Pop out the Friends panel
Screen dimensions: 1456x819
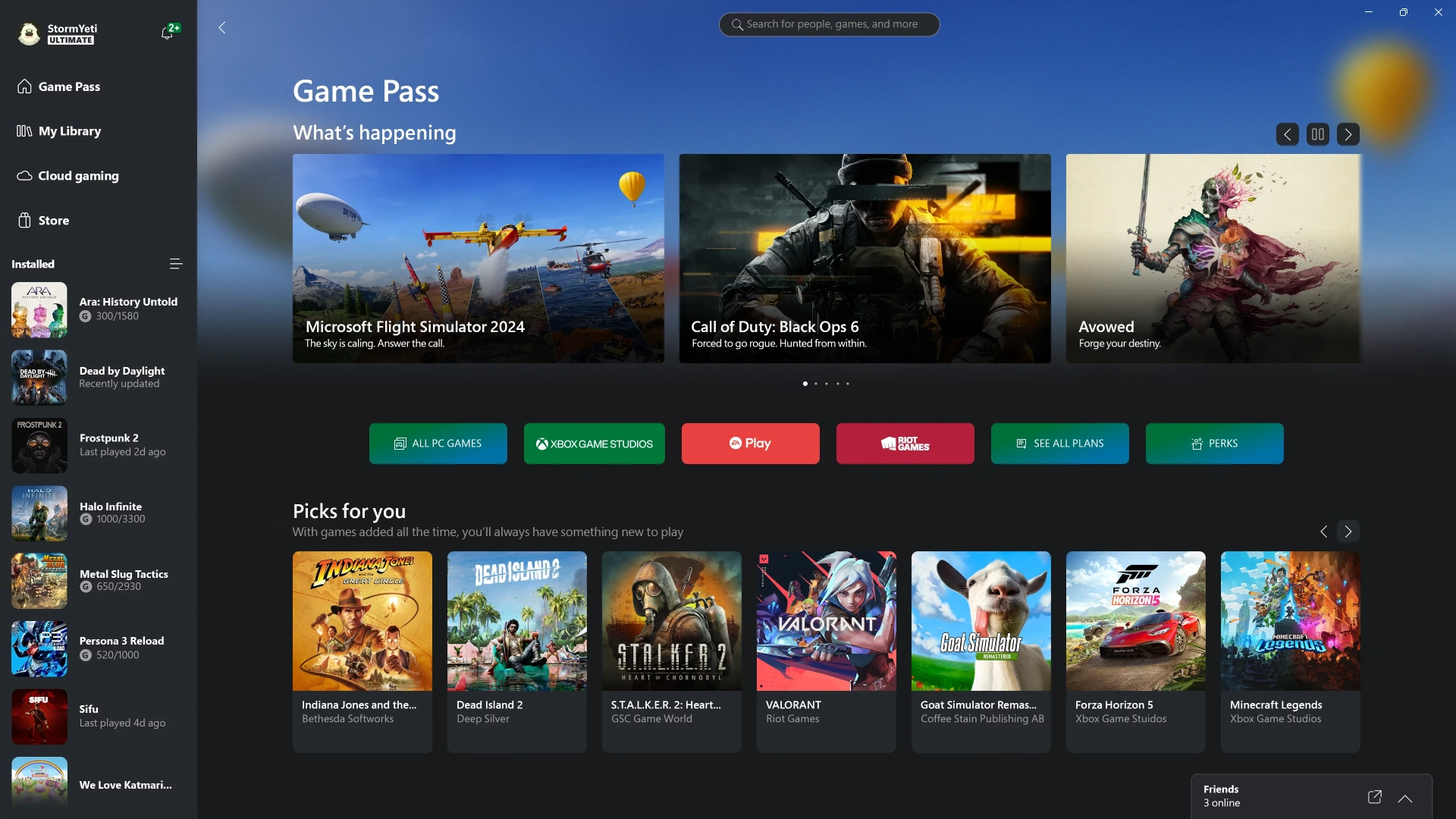[x=1374, y=796]
